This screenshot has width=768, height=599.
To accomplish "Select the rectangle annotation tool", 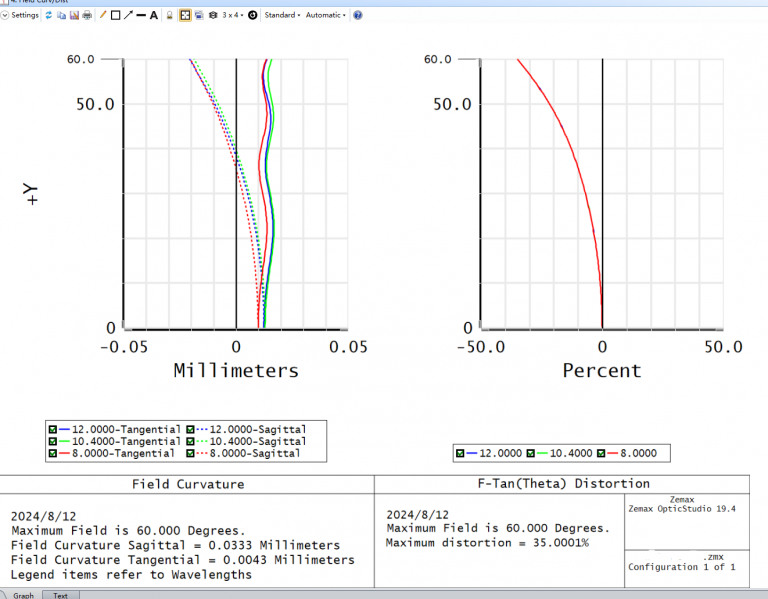I will (116, 15).
